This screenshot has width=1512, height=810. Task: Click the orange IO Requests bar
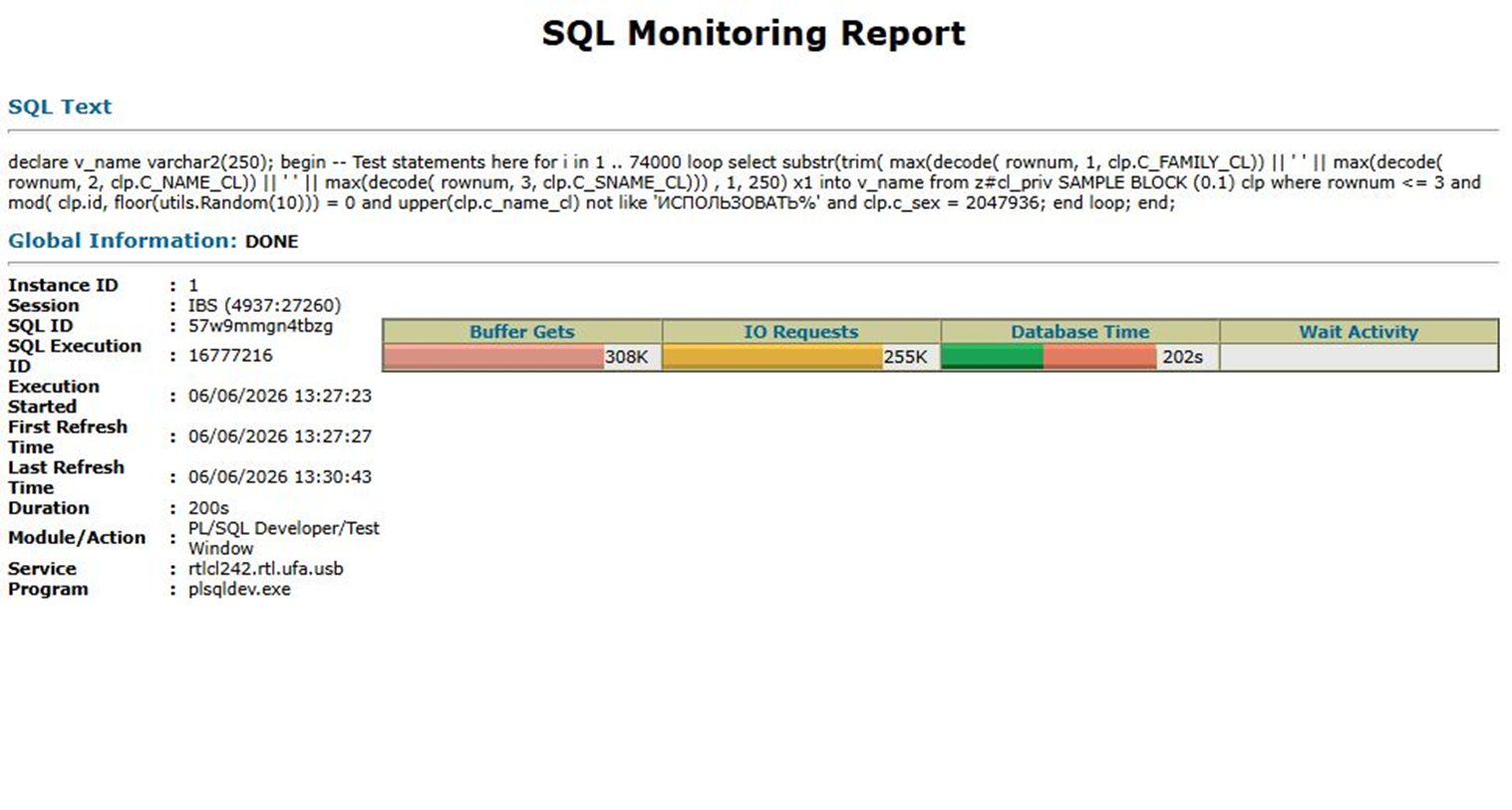point(772,357)
